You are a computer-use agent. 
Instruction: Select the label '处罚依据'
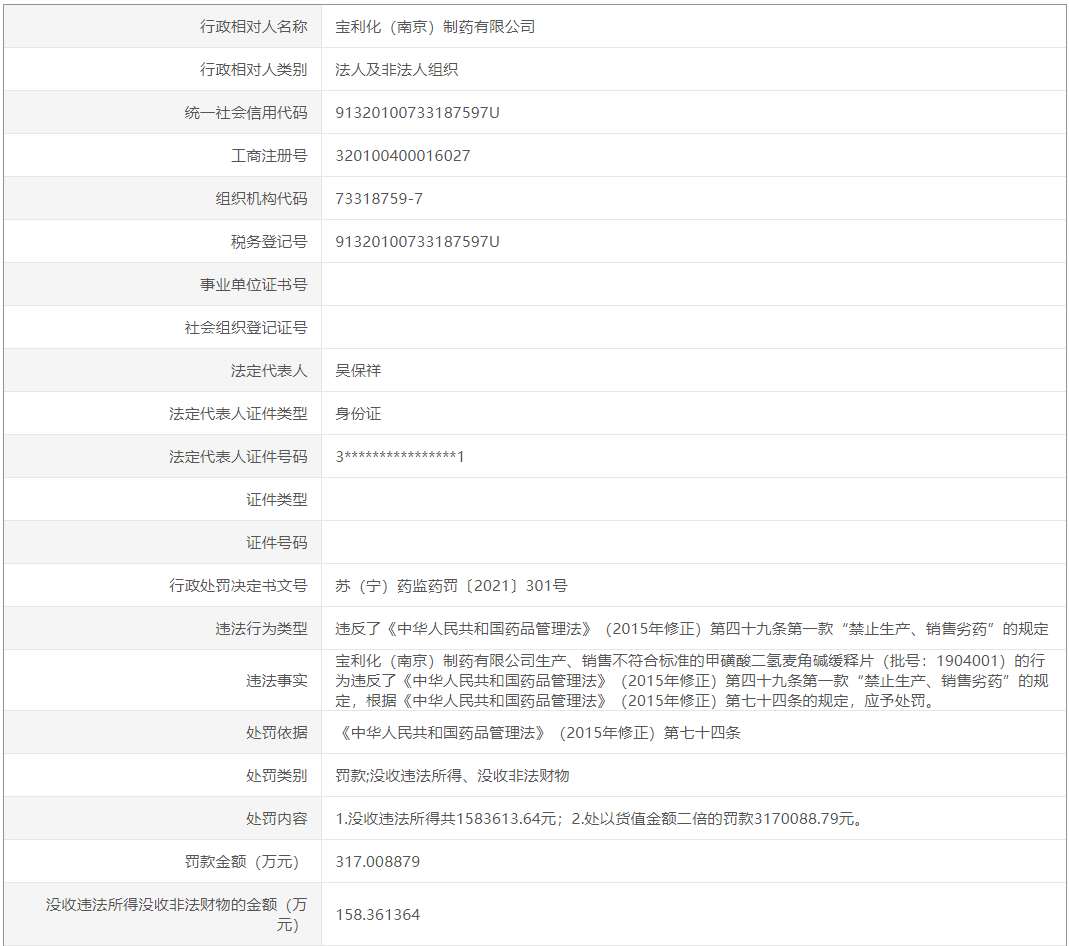tap(277, 732)
